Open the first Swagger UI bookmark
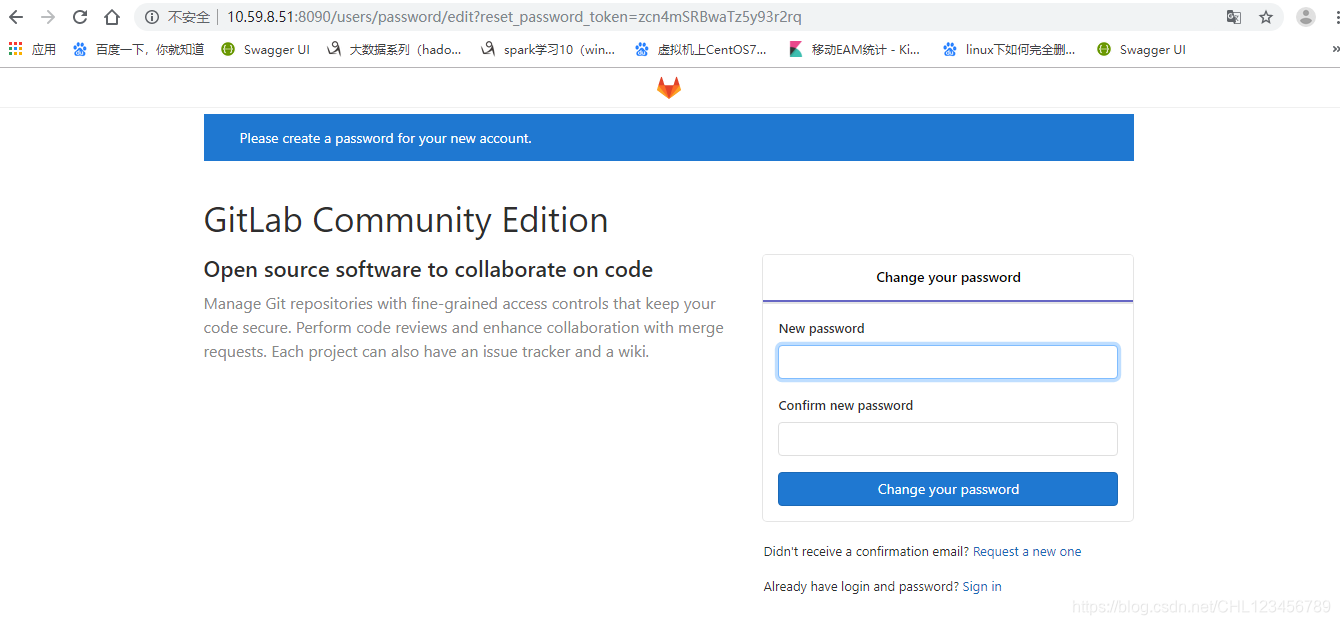This screenshot has width=1340, height=625. coord(265,49)
